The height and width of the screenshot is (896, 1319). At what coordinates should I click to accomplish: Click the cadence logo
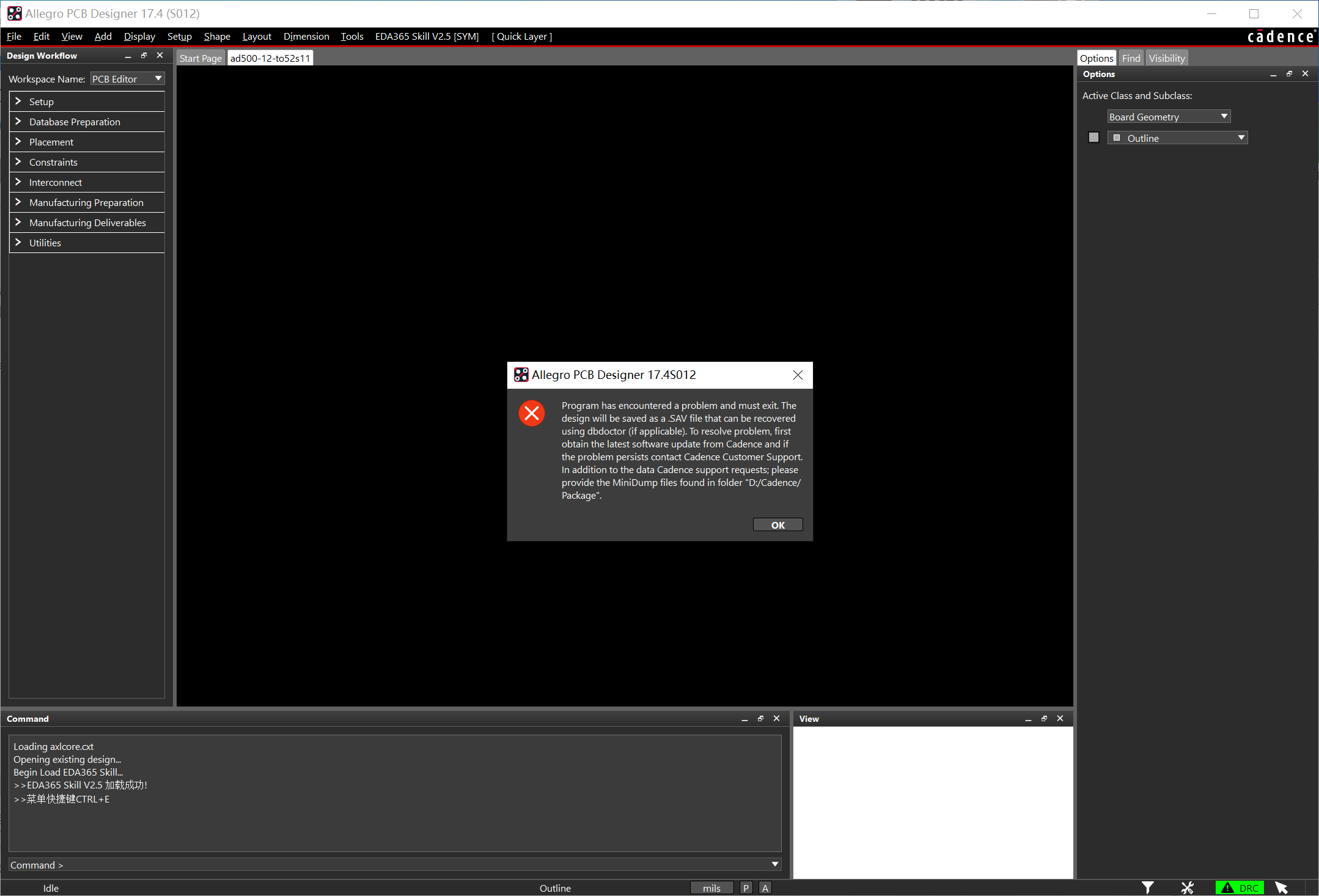point(1280,37)
